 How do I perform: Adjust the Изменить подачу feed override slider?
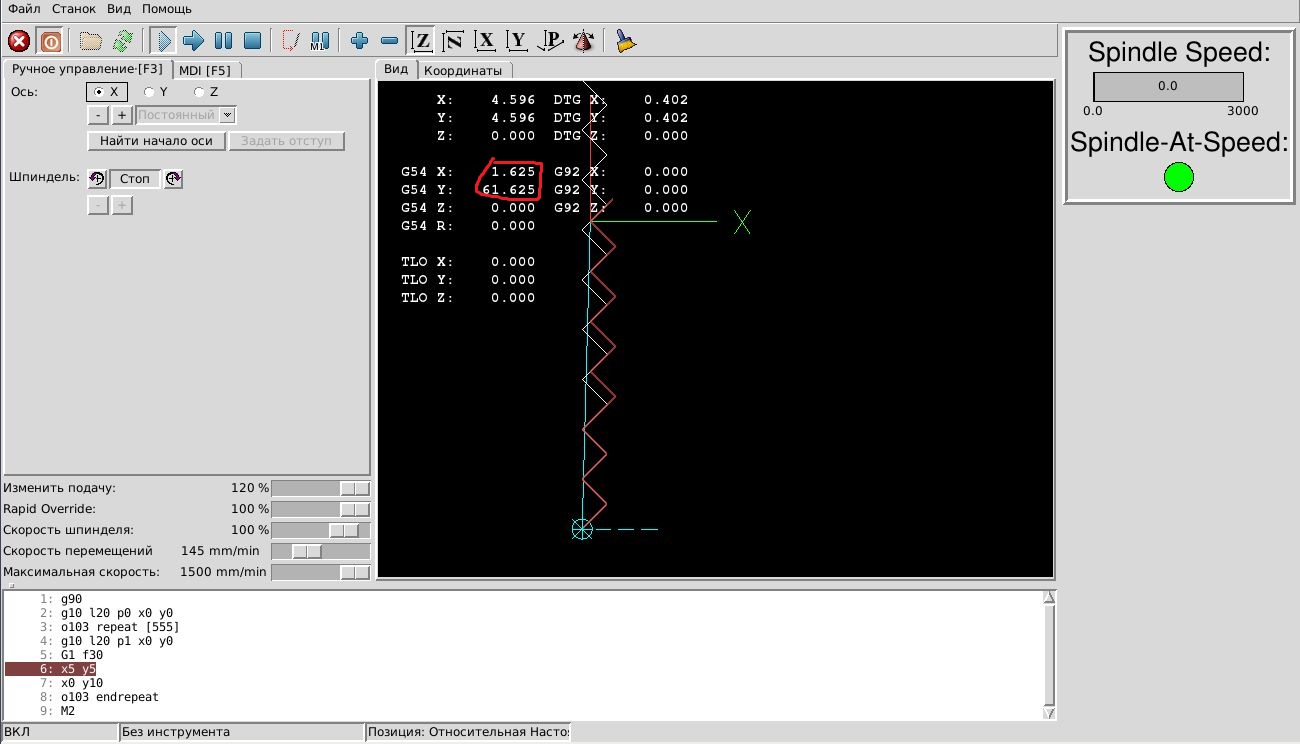click(321, 488)
